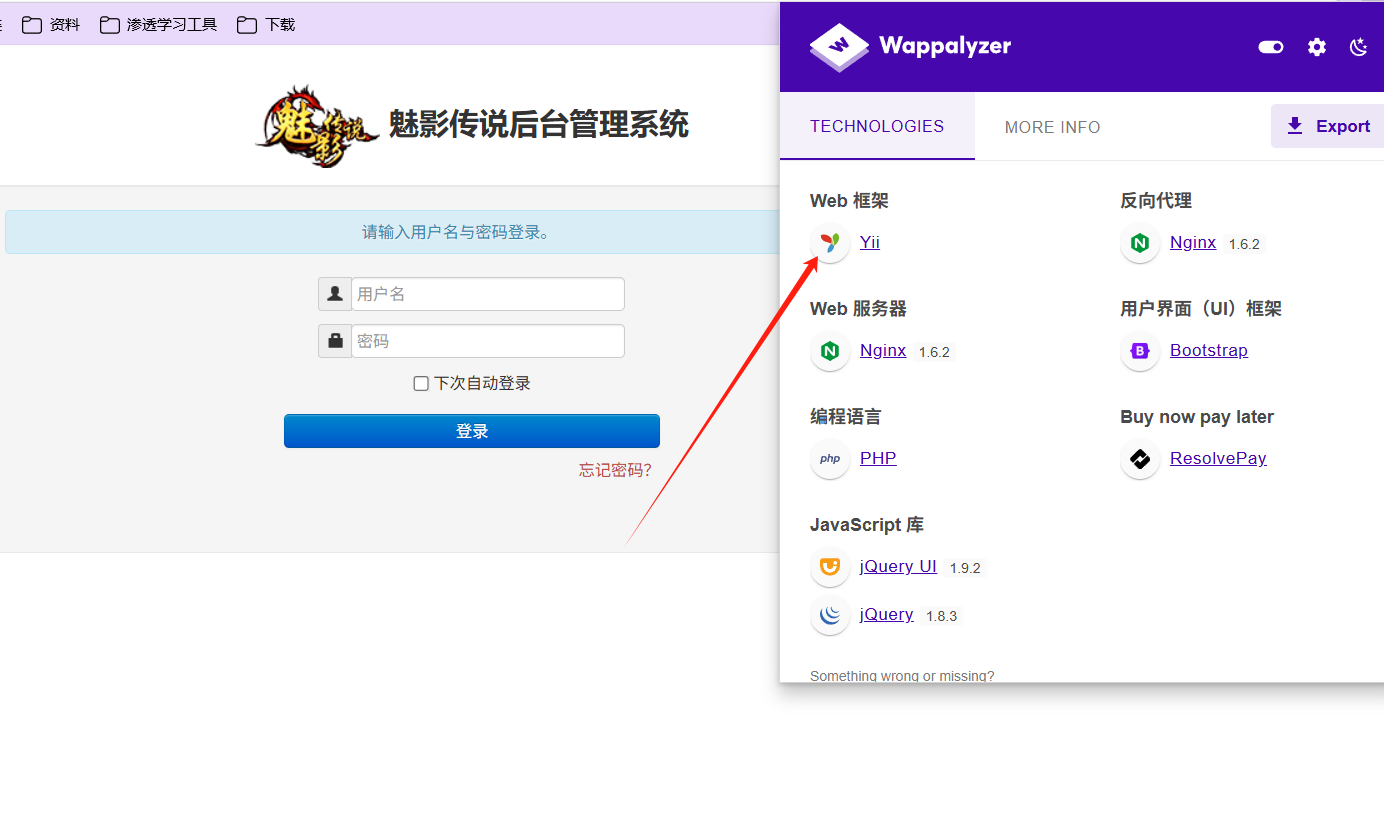Click the Bootstrap icon
The height and width of the screenshot is (817, 1384).
(1140, 351)
